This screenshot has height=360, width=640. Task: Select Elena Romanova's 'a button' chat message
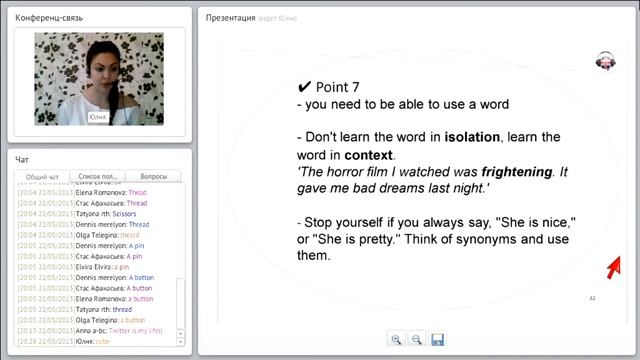pos(86,298)
